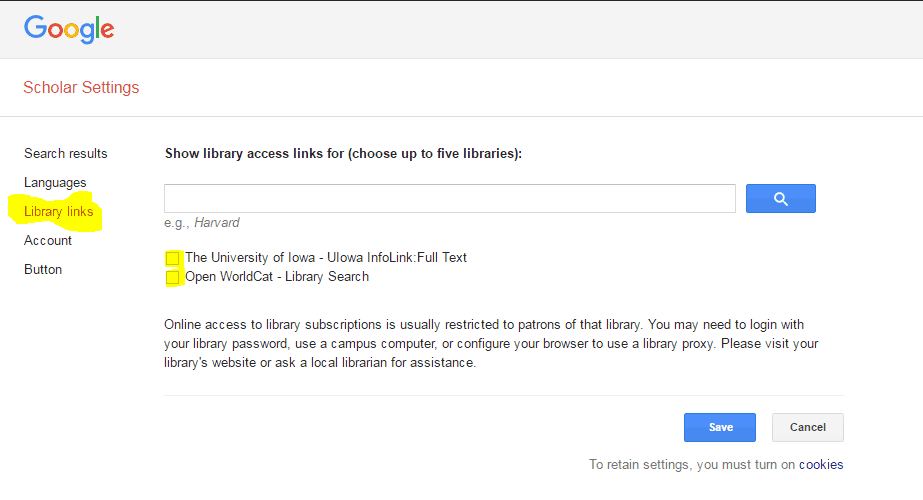
Task: Click the Google logo
Action: click(x=69, y=29)
